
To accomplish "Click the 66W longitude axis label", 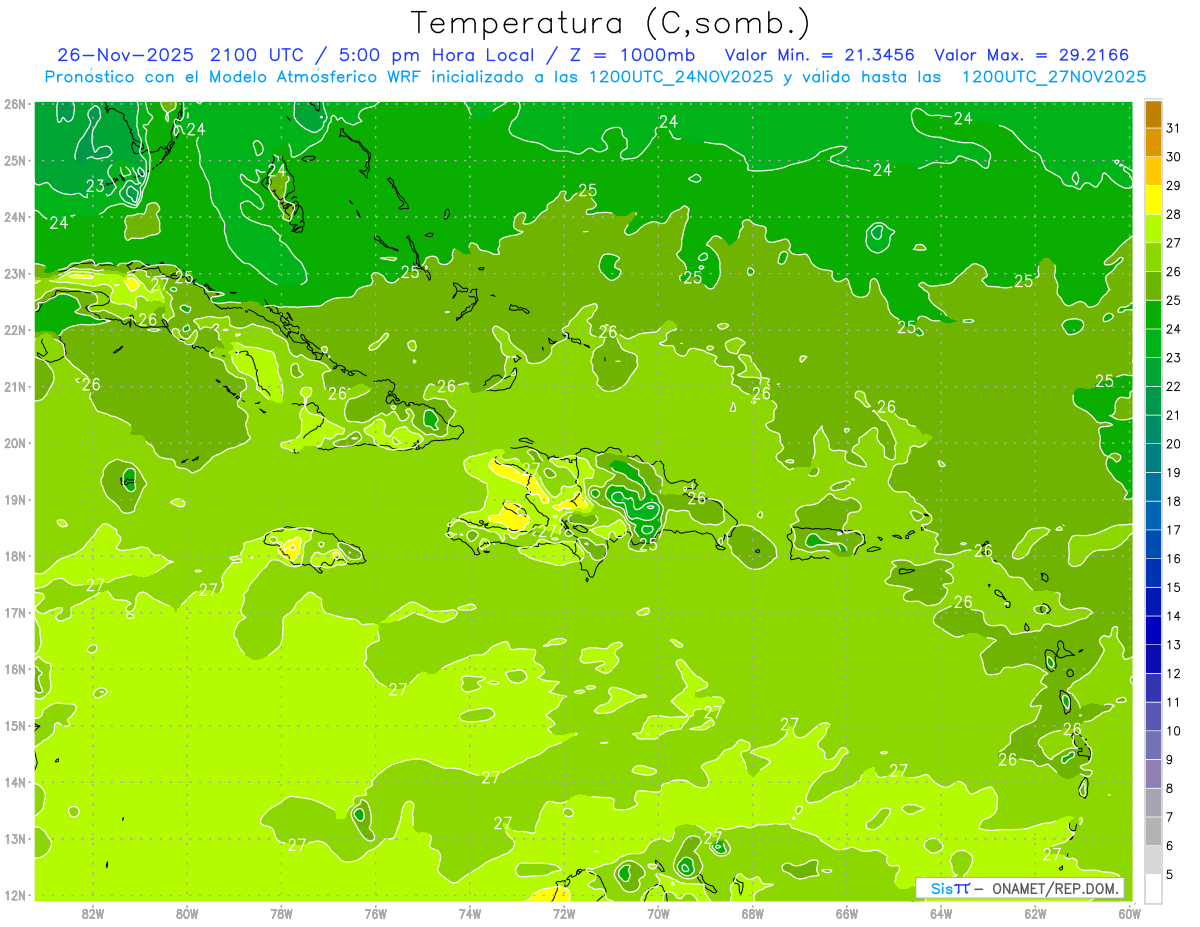I will [847, 913].
